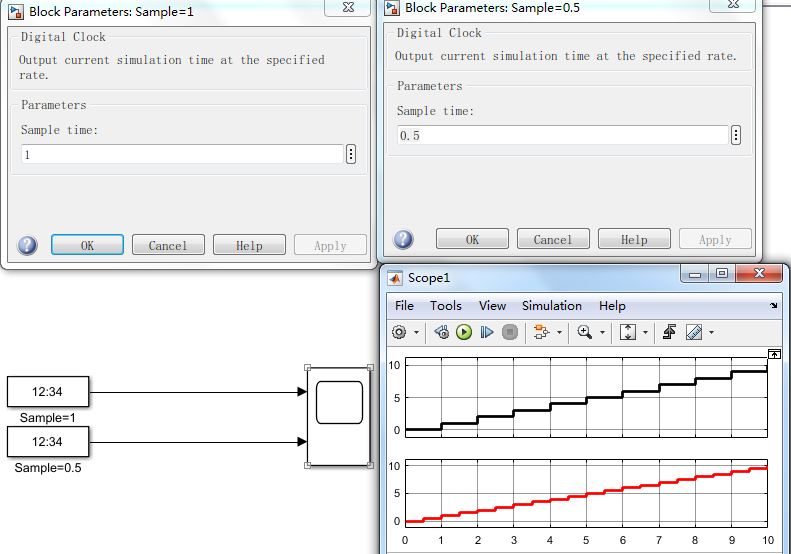Click OK in the Sample=1 dialog
Screen dimensions: 791x554
click(87, 245)
